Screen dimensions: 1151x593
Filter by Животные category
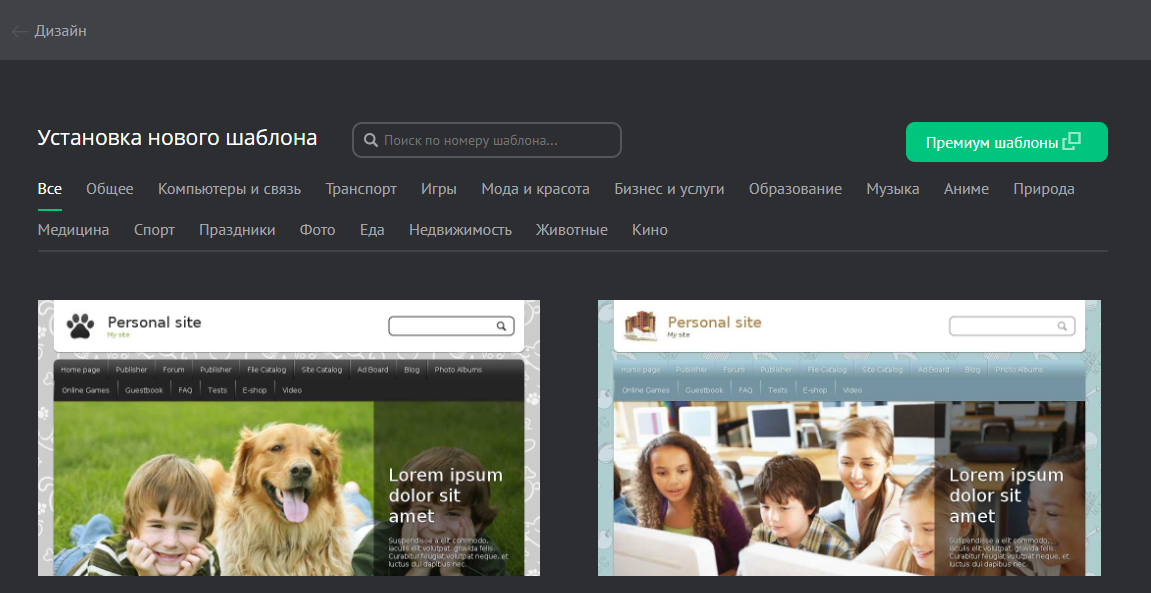[572, 230]
